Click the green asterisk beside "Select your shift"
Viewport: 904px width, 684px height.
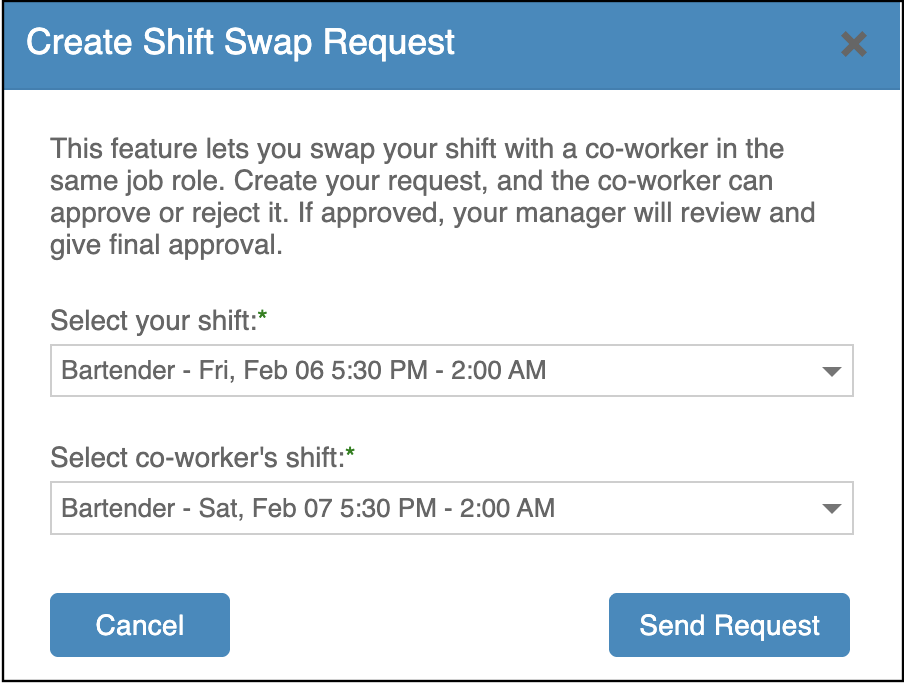pos(263,318)
